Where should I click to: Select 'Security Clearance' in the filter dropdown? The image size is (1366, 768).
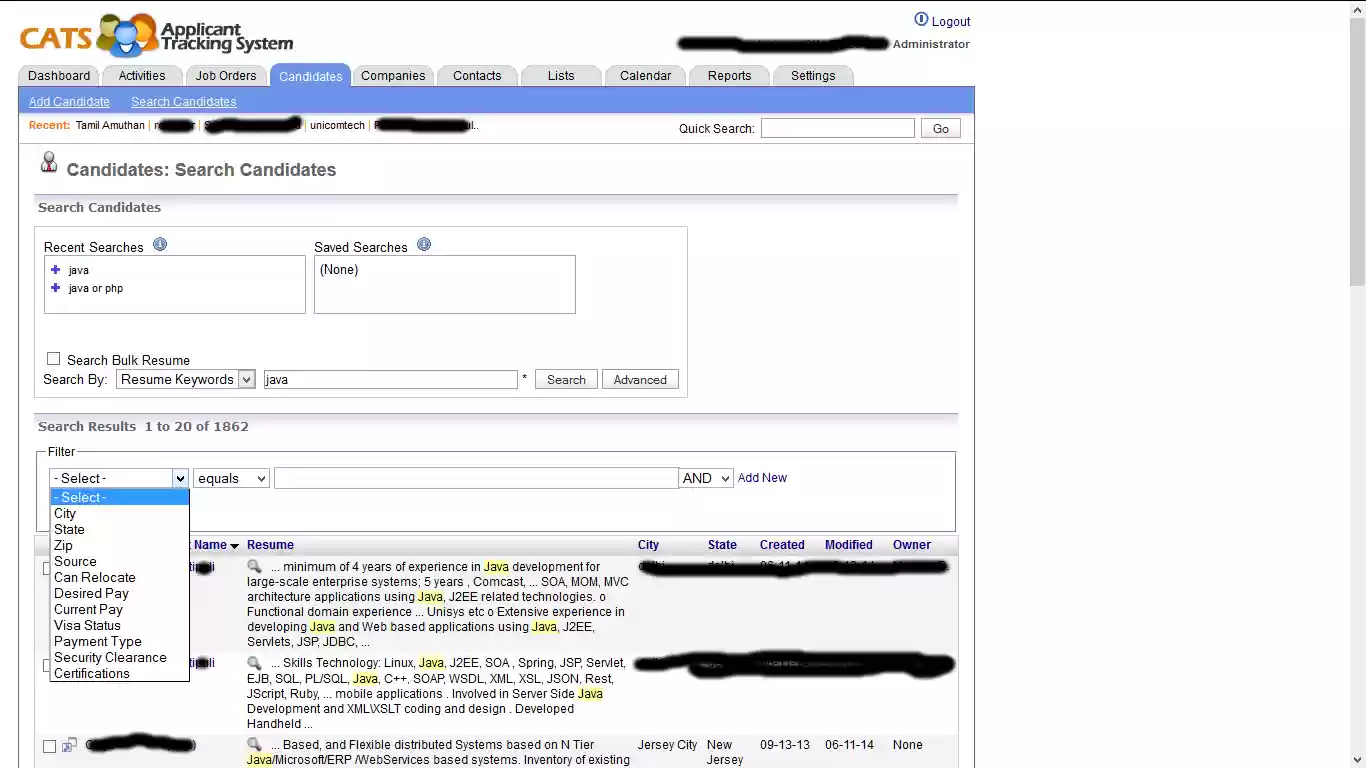click(x=110, y=657)
